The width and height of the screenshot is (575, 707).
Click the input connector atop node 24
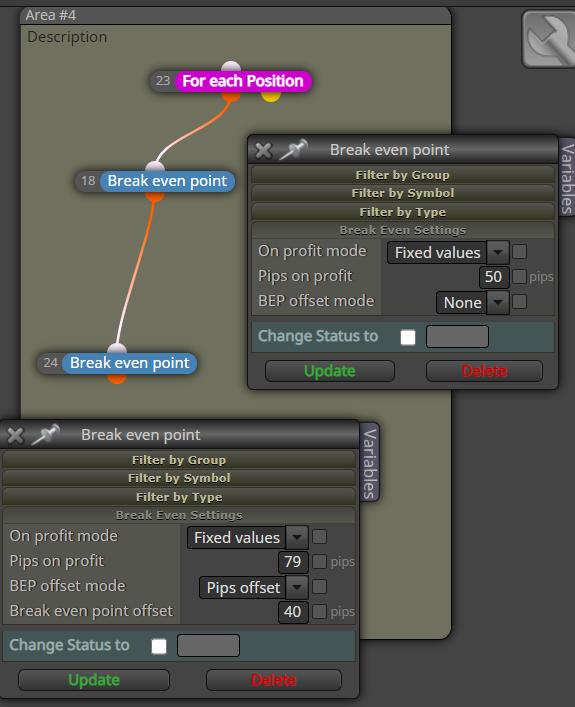click(117, 349)
